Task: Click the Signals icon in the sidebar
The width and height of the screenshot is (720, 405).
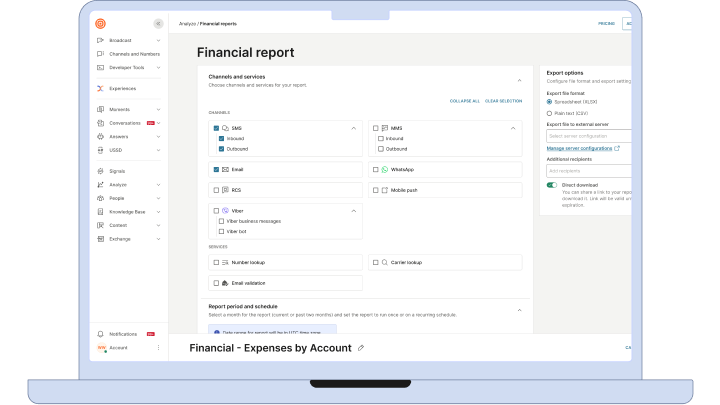Action: coord(100,171)
